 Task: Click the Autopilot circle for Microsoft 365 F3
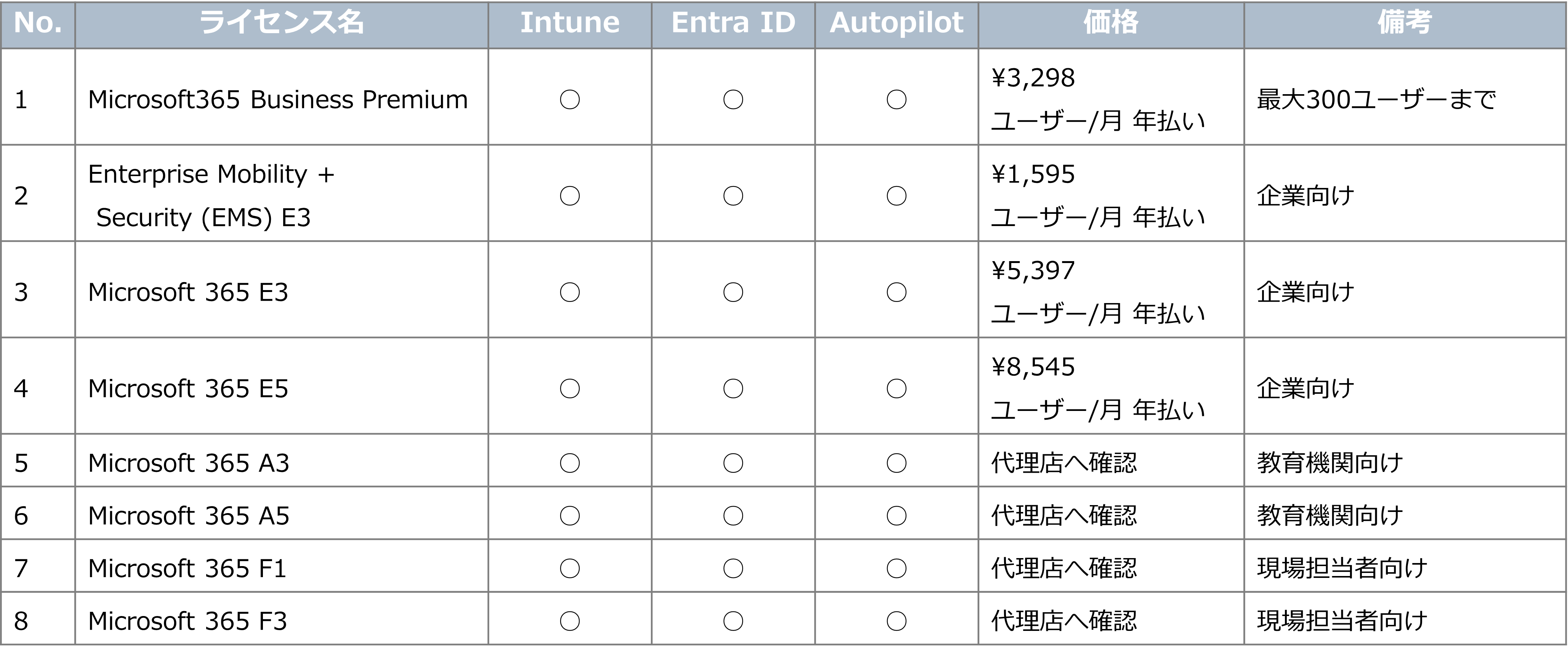tap(897, 621)
